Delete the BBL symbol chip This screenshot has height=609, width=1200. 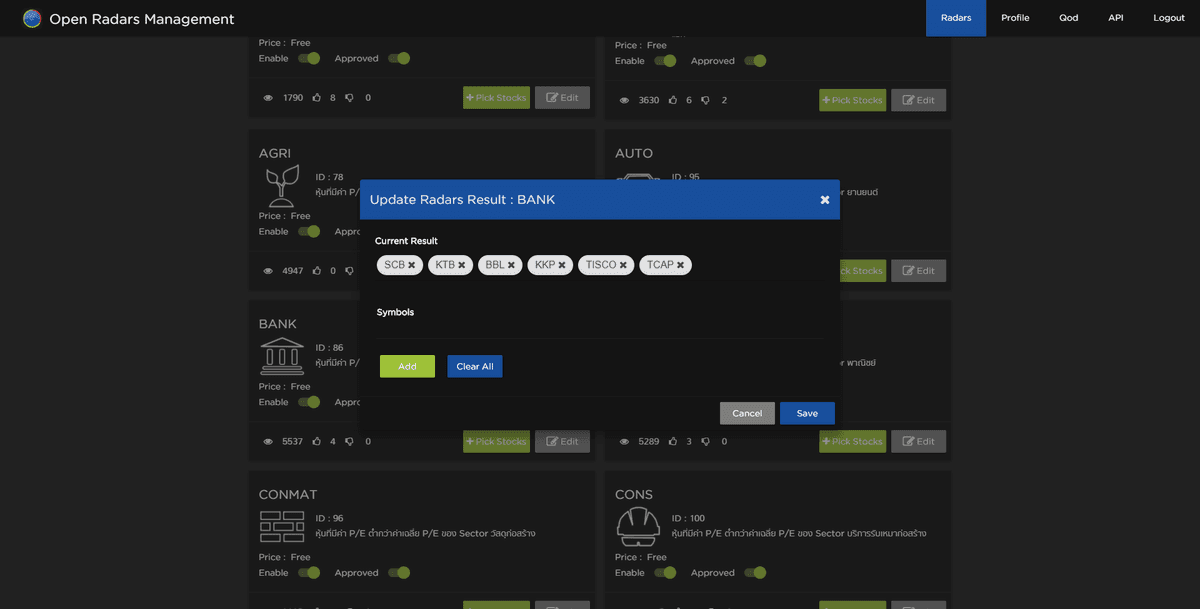[511, 265]
